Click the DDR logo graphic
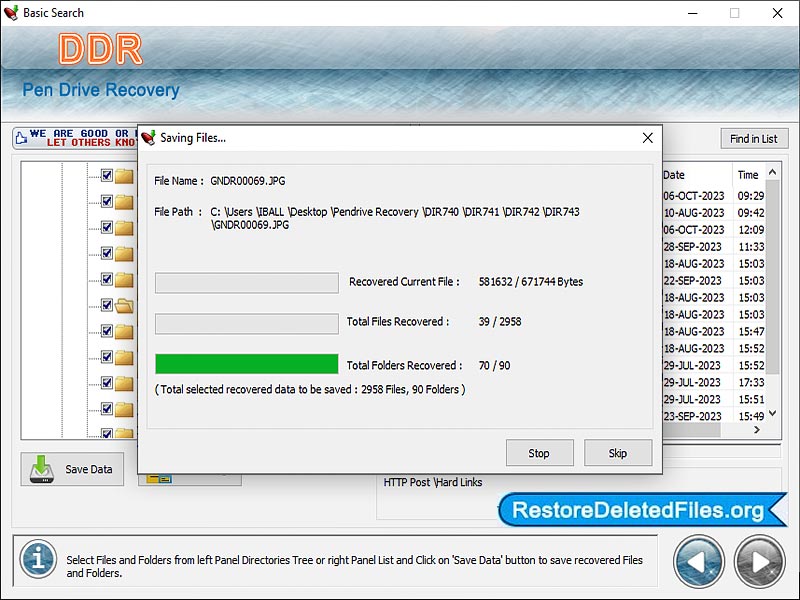800x600 pixels. point(100,45)
